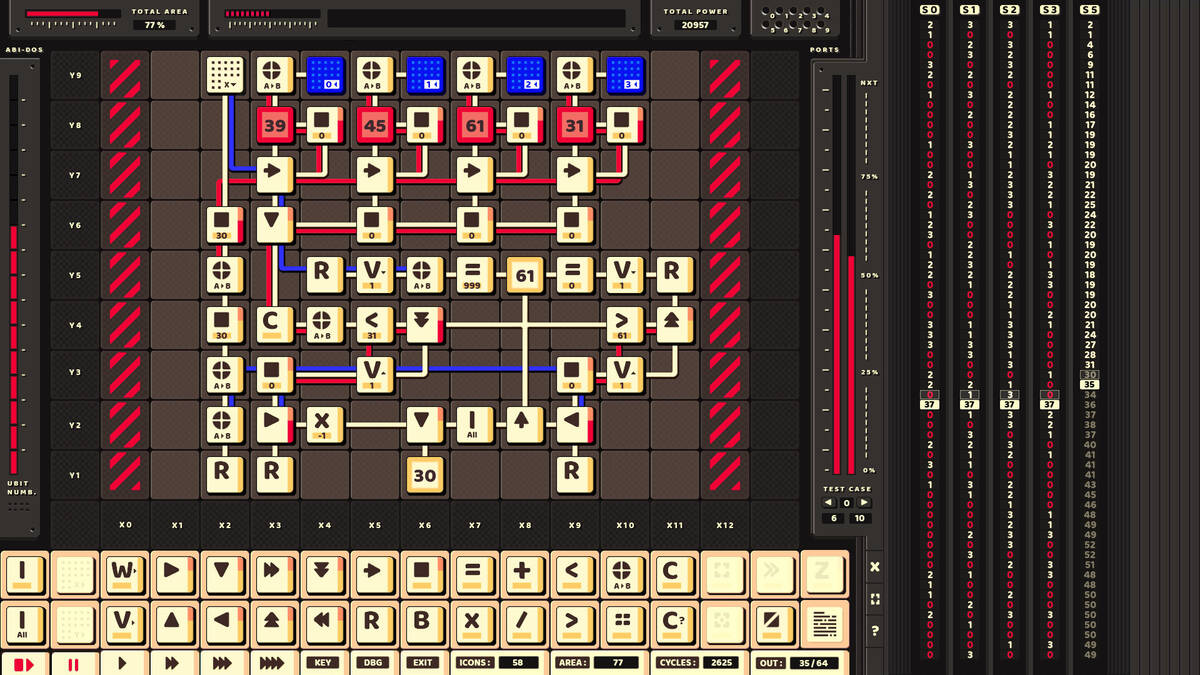Run simulation at fastest four-arrow speed

coord(272,663)
